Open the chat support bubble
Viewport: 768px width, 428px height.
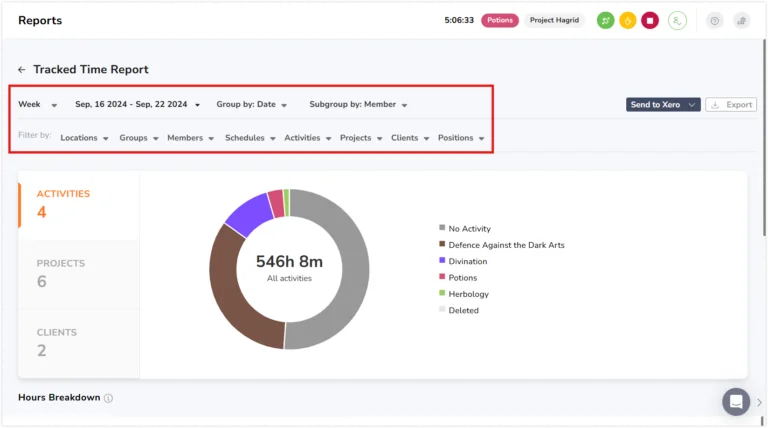click(736, 402)
